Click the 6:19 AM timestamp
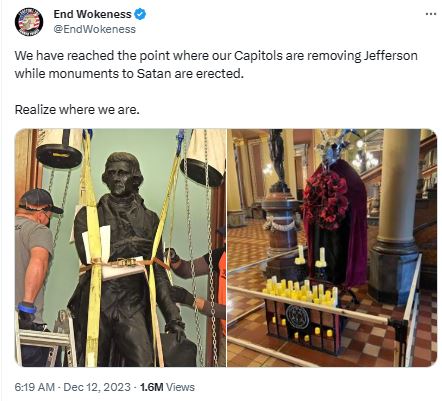442x401 pixels. coord(34,387)
